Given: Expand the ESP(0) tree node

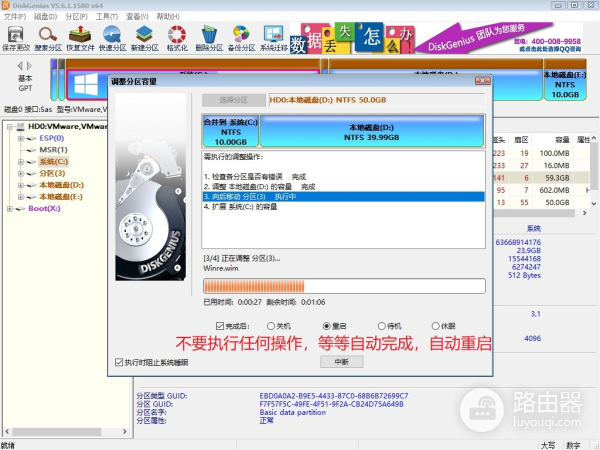Looking at the screenshot, I should [x=21, y=139].
